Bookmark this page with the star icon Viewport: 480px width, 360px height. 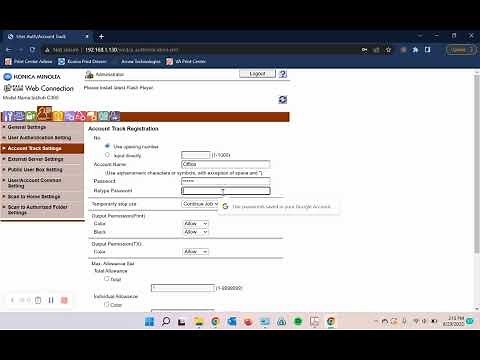388,50
